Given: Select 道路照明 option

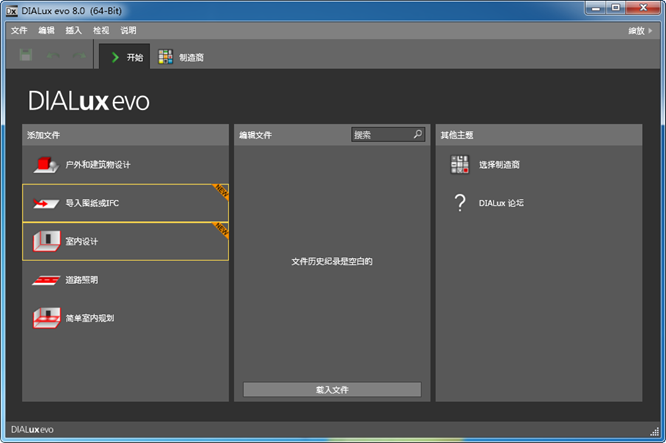Looking at the screenshot, I should pyautogui.click(x=125, y=280).
